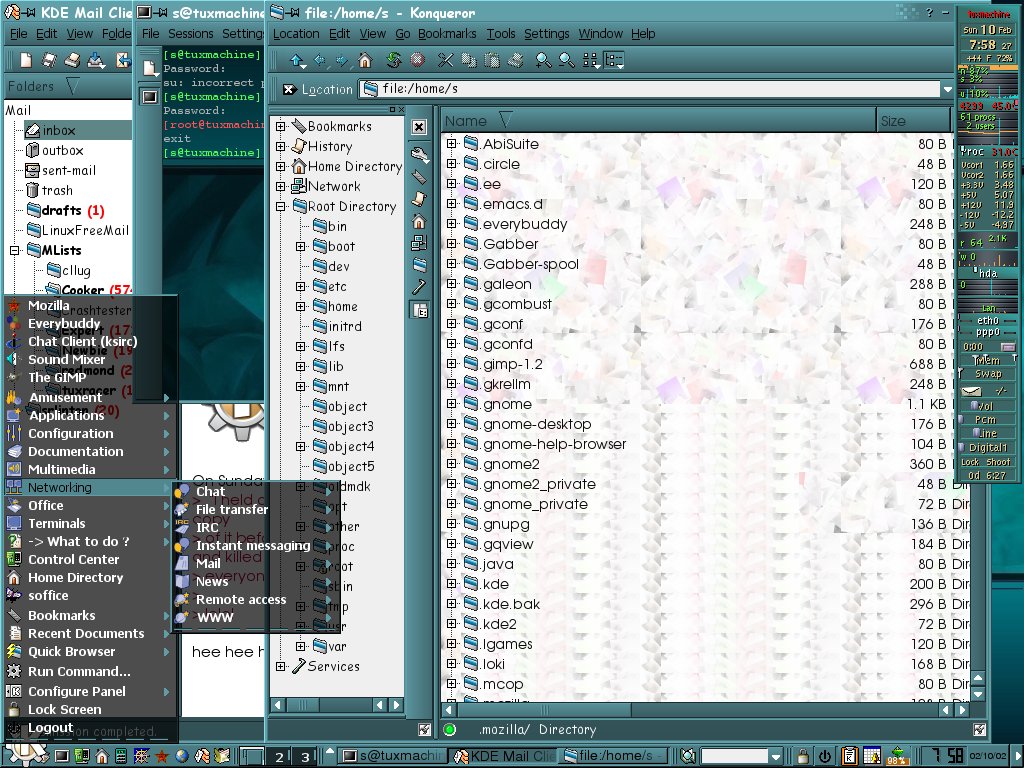1024x768 pixels.
Task: Click the Lock button in GKrellM
Action: pyautogui.click(x=970, y=462)
